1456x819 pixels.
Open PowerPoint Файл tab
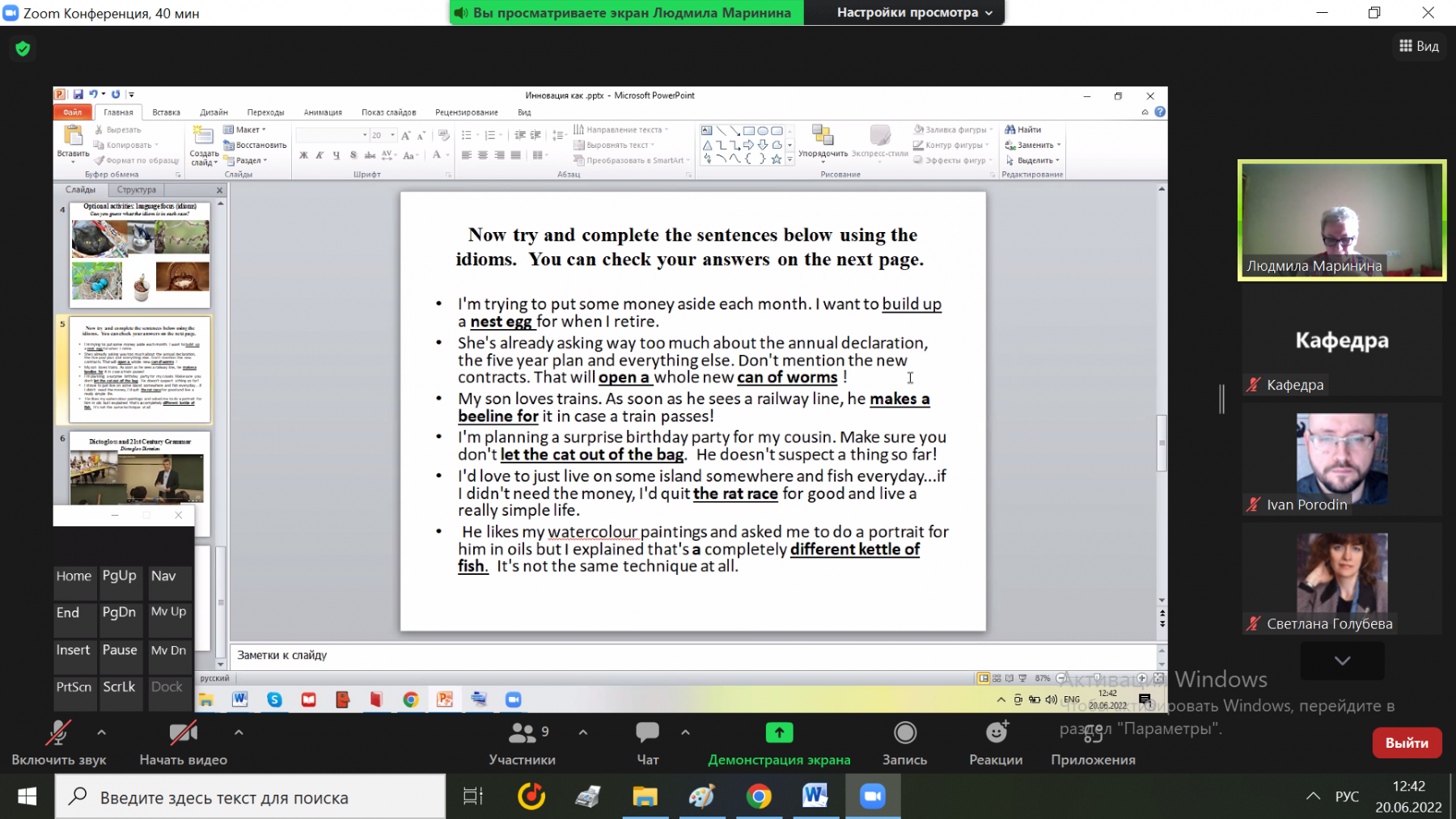point(73,112)
